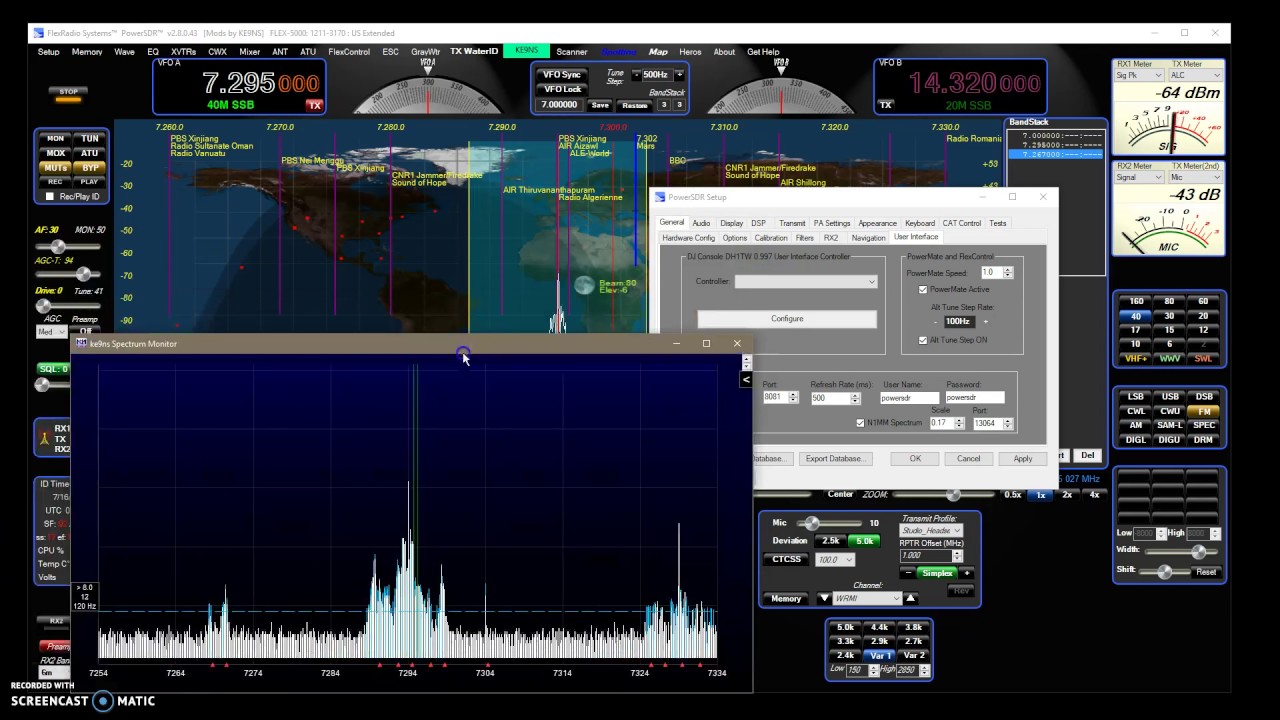Set zoom to 0.5x
The width and height of the screenshot is (1280, 720).
pyautogui.click(x=1012, y=495)
